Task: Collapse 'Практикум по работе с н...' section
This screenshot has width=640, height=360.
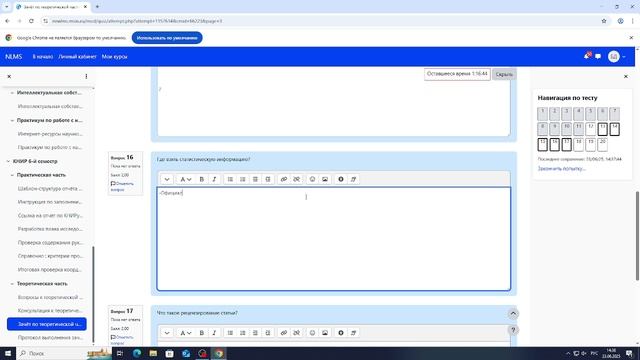Action: tap(12, 120)
